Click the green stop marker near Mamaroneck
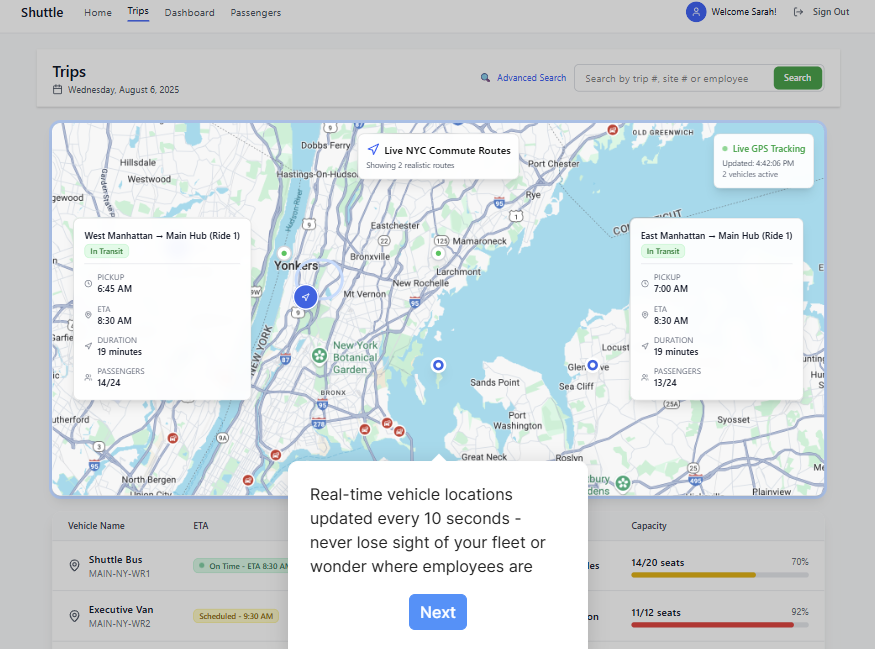This screenshot has width=875, height=649. click(438, 253)
